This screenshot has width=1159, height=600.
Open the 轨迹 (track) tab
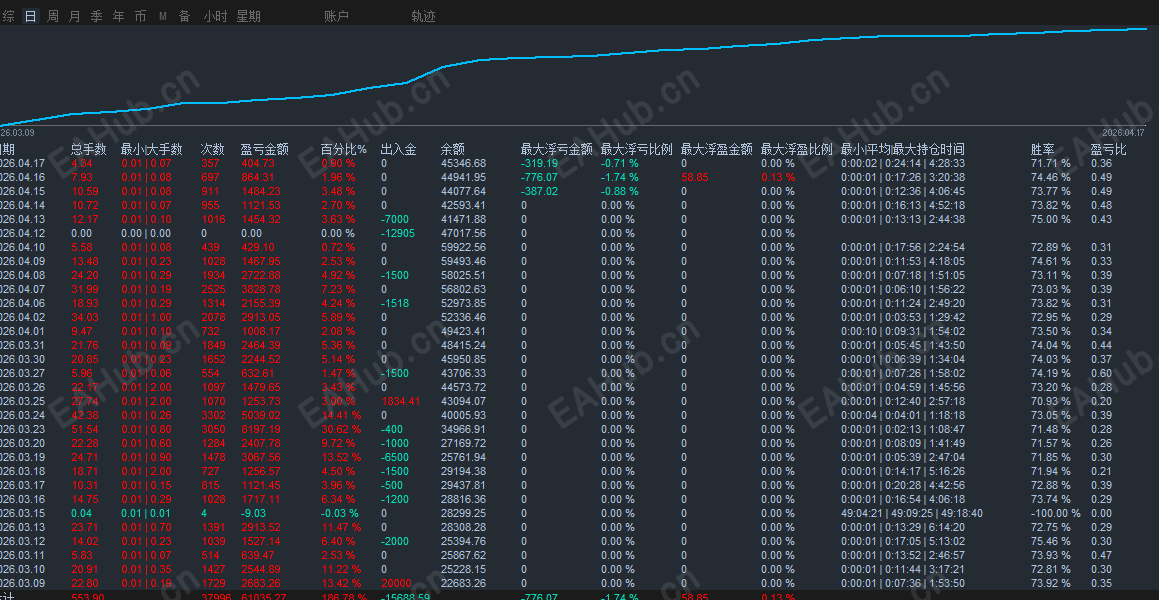pyautogui.click(x=424, y=16)
